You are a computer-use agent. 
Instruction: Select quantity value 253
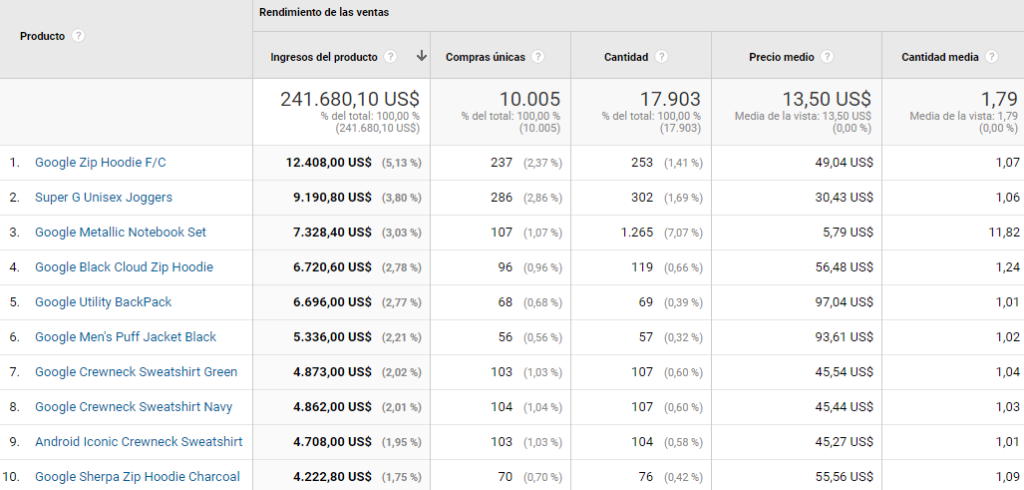[642, 163]
